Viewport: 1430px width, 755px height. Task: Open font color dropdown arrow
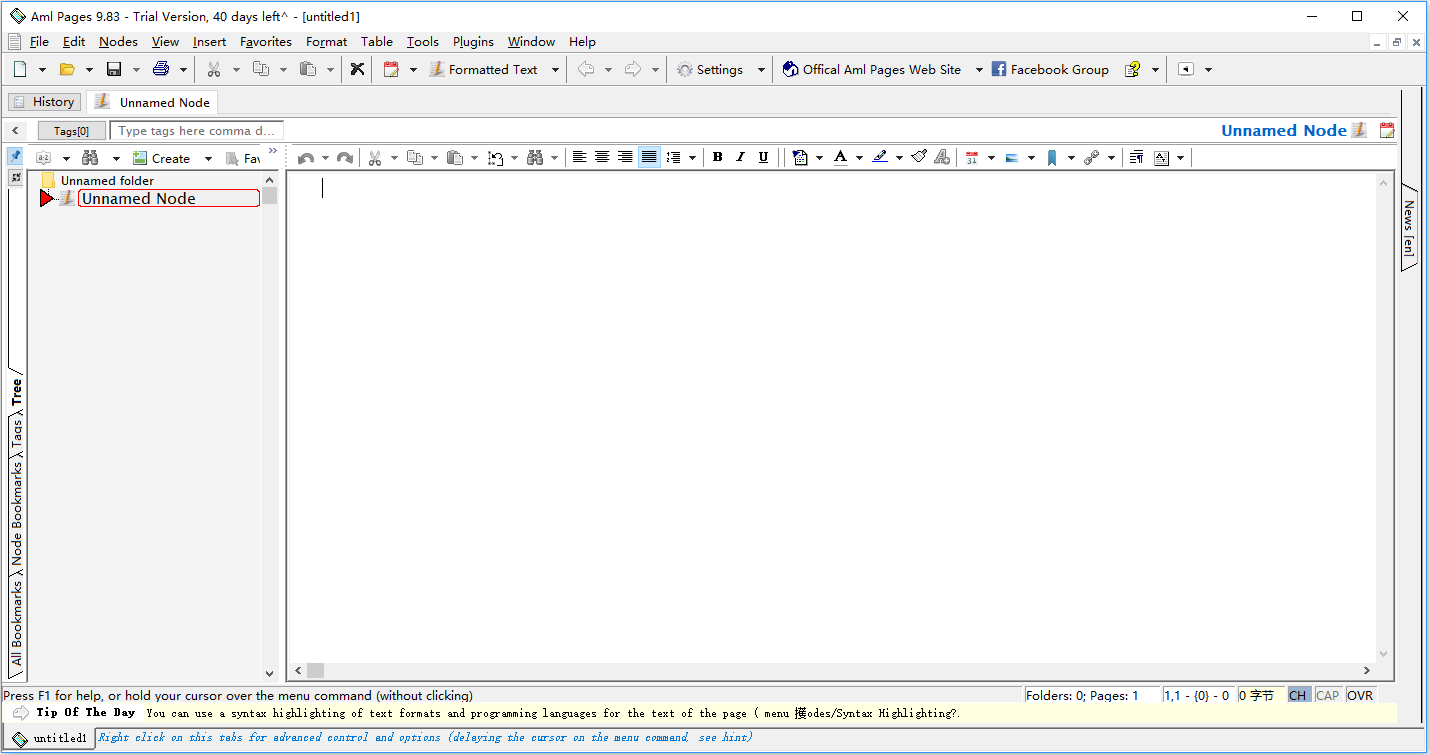pos(859,158)
